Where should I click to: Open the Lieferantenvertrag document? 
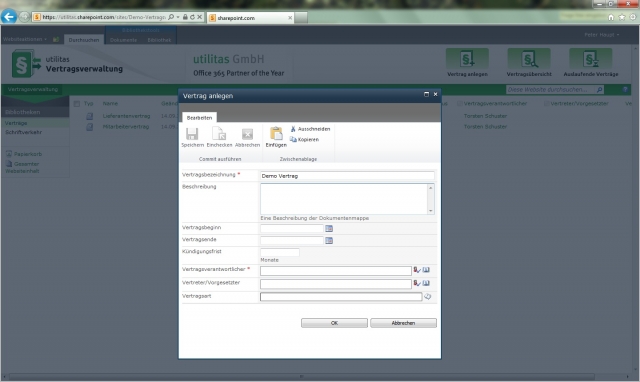(x=126, y=116)
